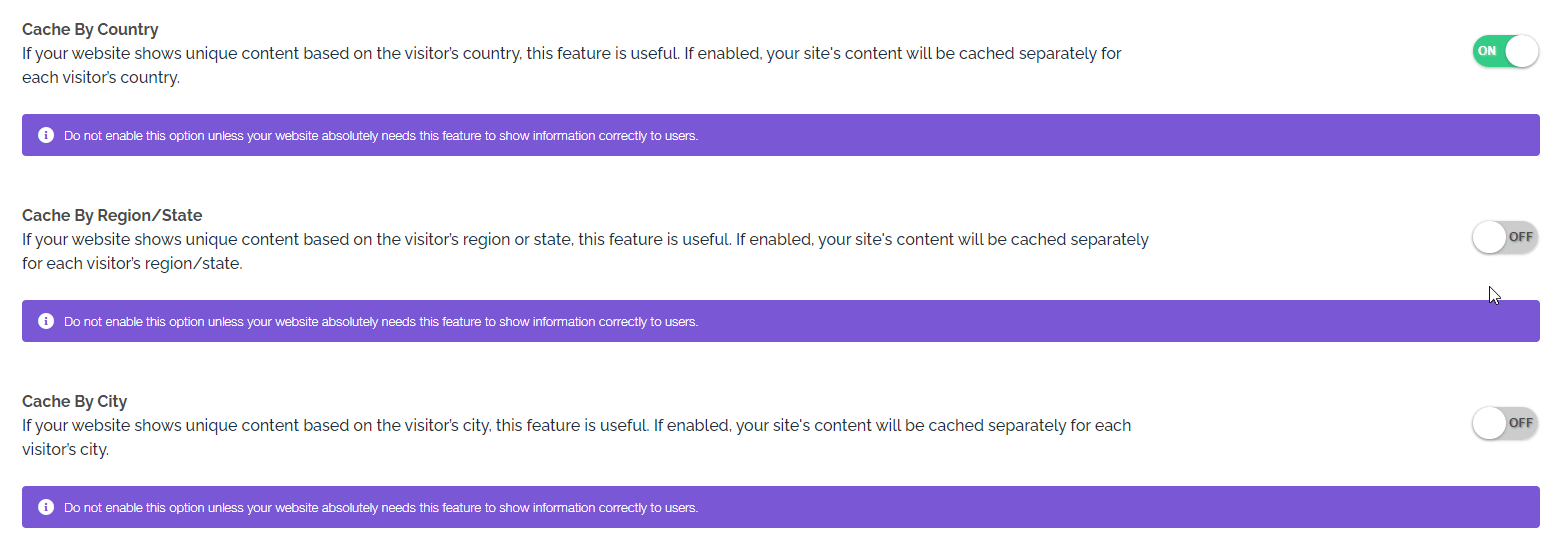This screenshot has height=545, width=1561.
Task: Click the "Cache By Region/State" heading
Action: 112,216
